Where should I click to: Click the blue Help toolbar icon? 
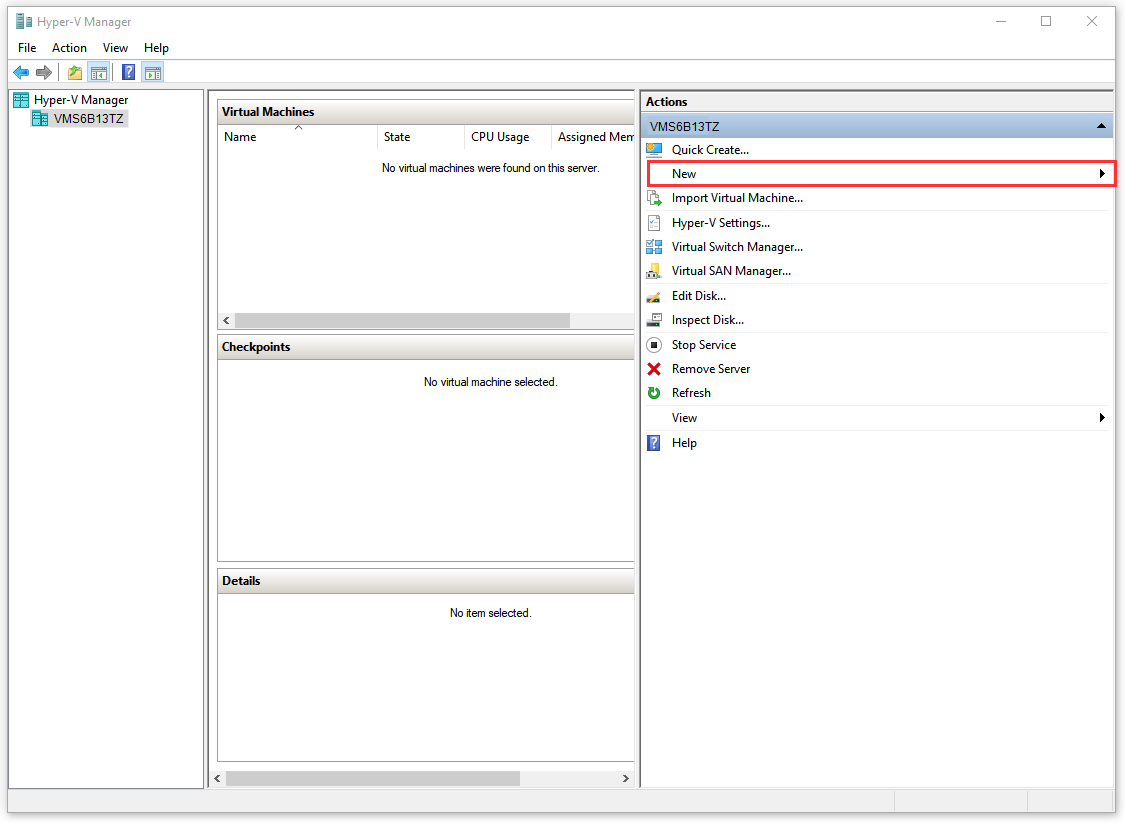pos(128,72)
